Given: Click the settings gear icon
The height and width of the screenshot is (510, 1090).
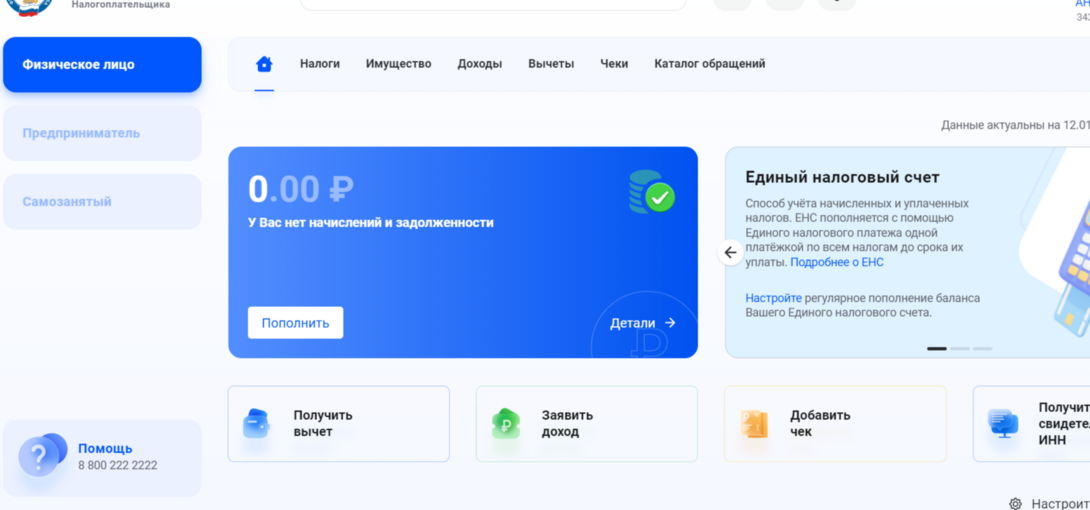Looking at the screenshot, I should (1015, 504).
